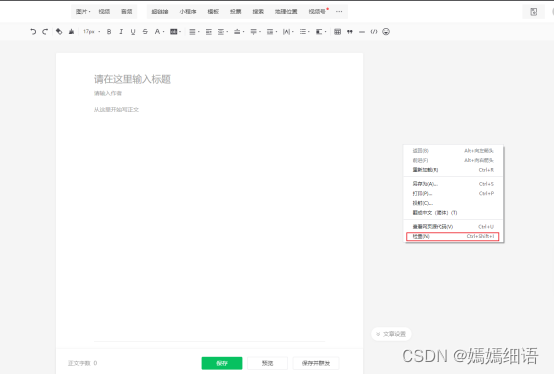
Task: Open the 图片 insert dropdown
Action: pos(83,12)
